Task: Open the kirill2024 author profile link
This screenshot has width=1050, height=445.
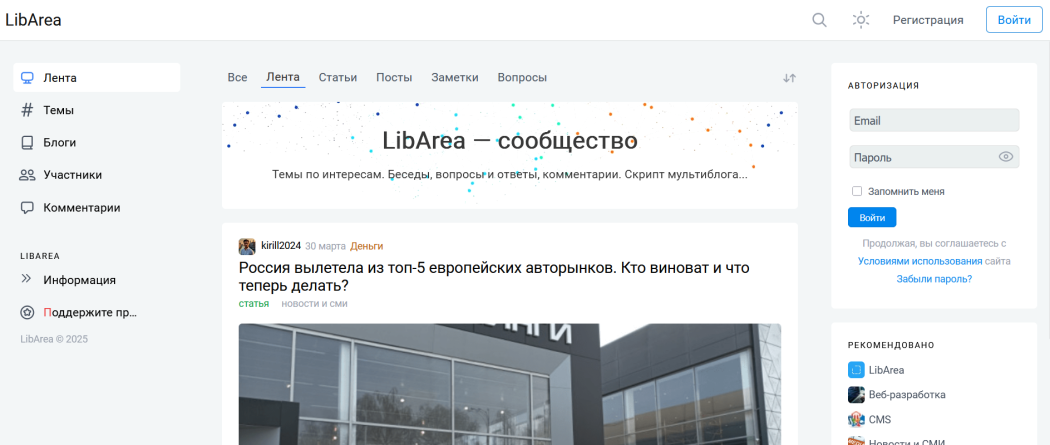Action: 281,246
